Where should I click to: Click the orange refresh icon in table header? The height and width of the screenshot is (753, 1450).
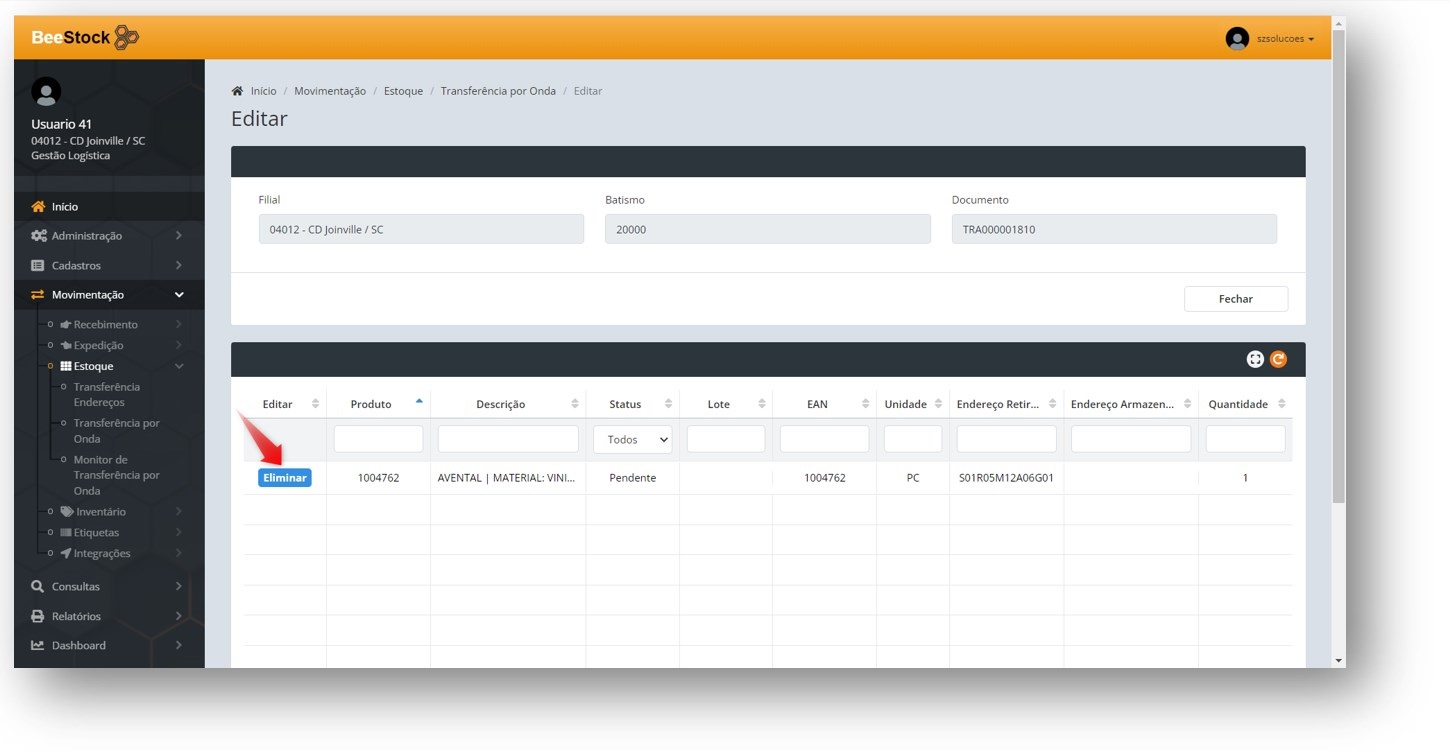1278,359
